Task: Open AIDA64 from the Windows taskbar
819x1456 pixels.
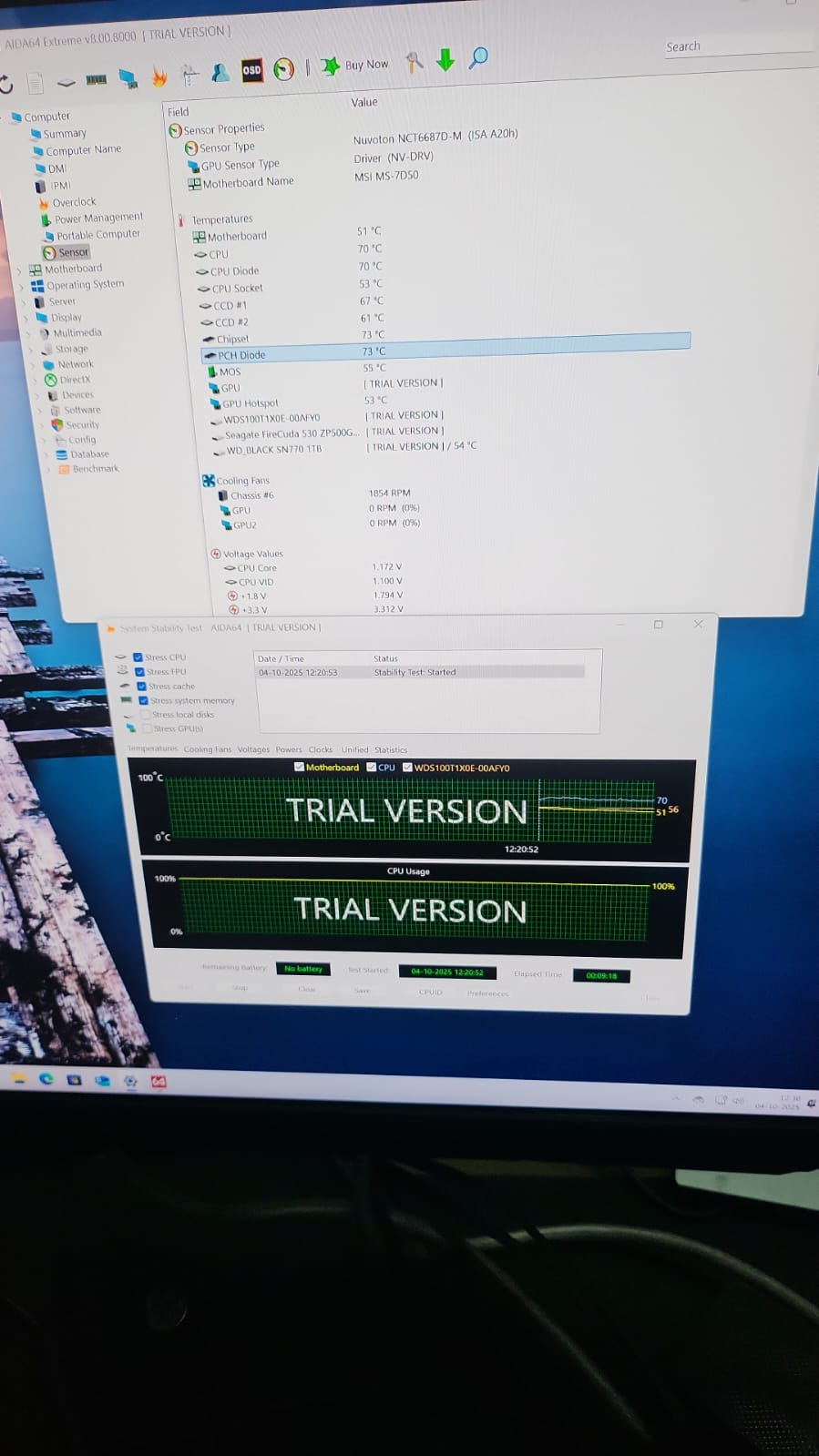Action: tap(159, 1082)
